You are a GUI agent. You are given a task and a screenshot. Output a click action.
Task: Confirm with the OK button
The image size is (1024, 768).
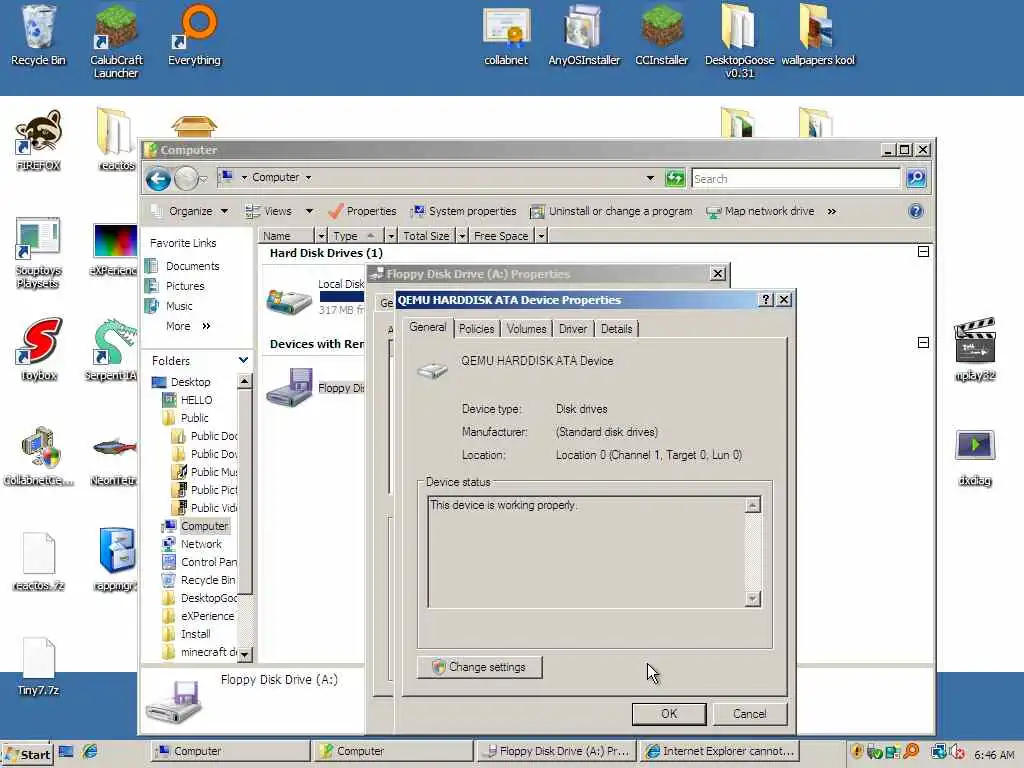(x=669, y=714)
